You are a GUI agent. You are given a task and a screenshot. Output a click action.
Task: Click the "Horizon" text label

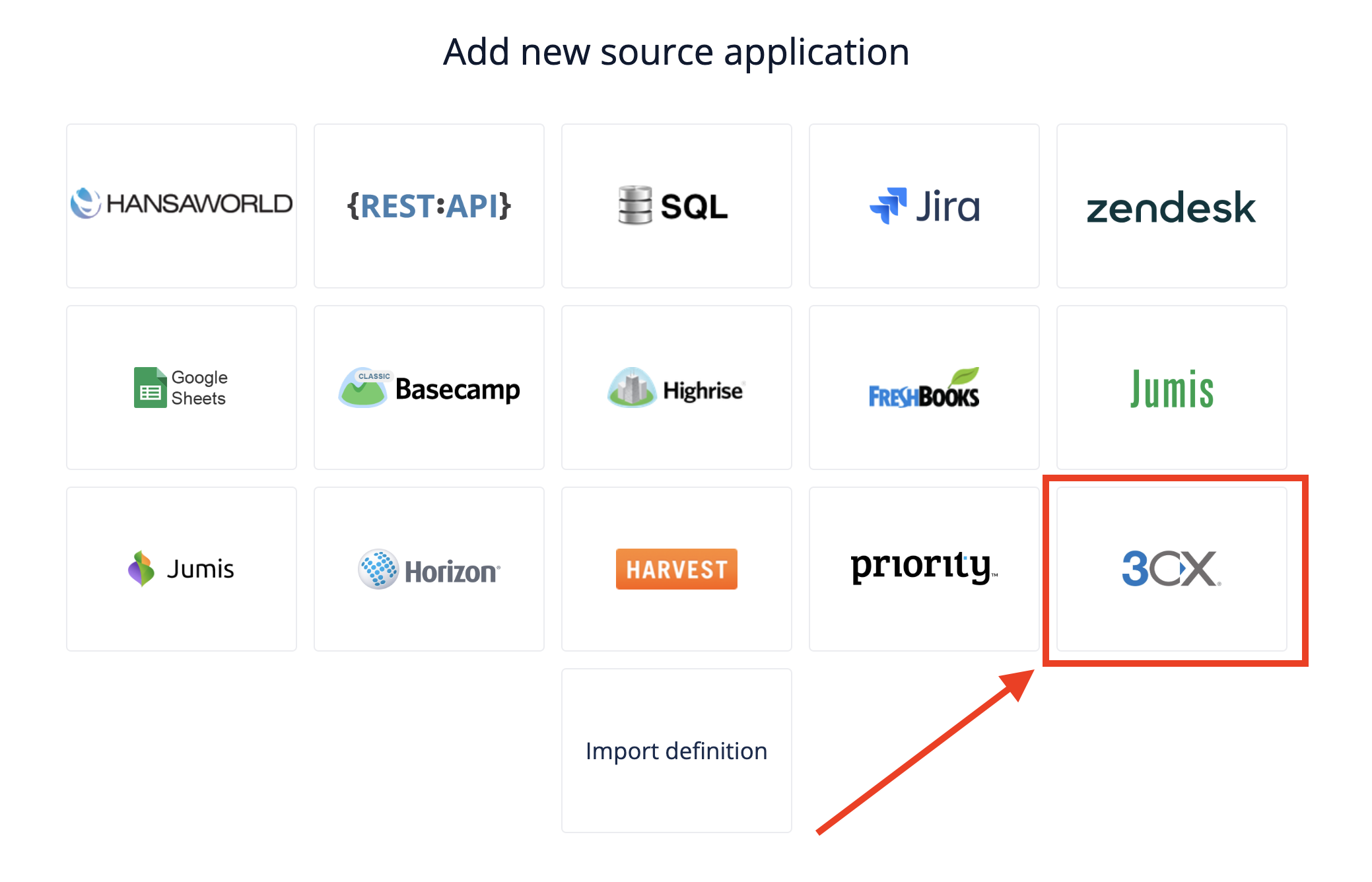452,572
